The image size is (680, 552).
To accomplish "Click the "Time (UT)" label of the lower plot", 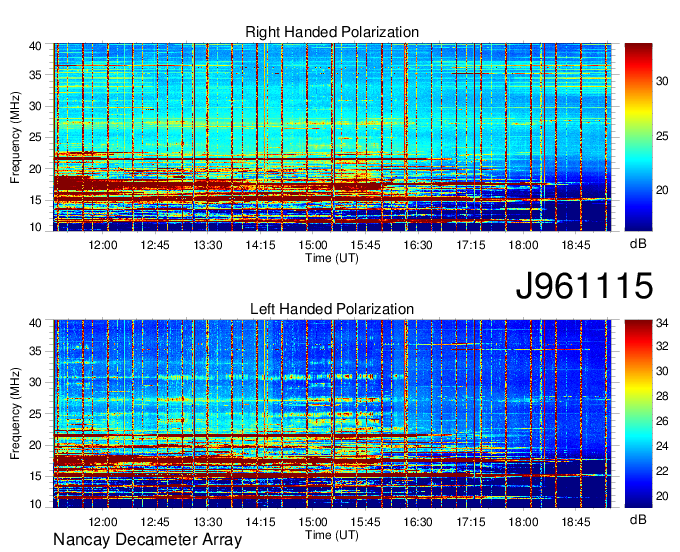I will 332,535.
